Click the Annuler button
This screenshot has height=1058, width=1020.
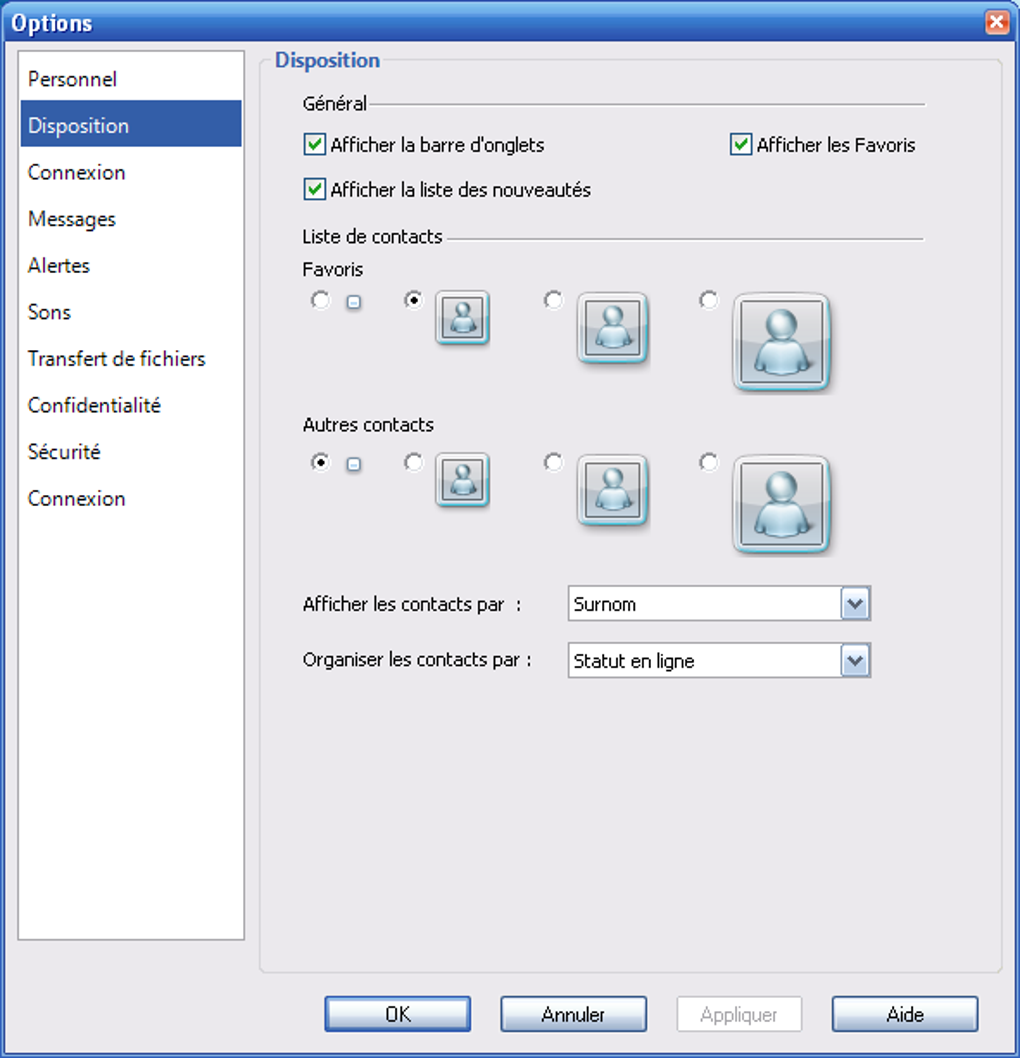[573, 1014]
